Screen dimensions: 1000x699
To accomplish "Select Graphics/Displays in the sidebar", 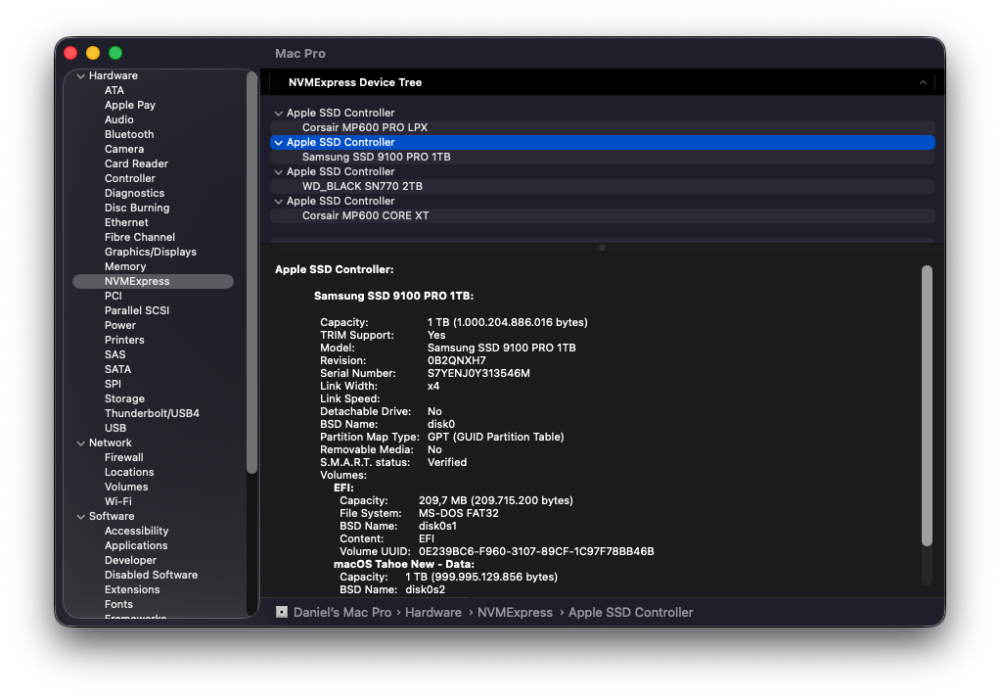I will point(151,252).
